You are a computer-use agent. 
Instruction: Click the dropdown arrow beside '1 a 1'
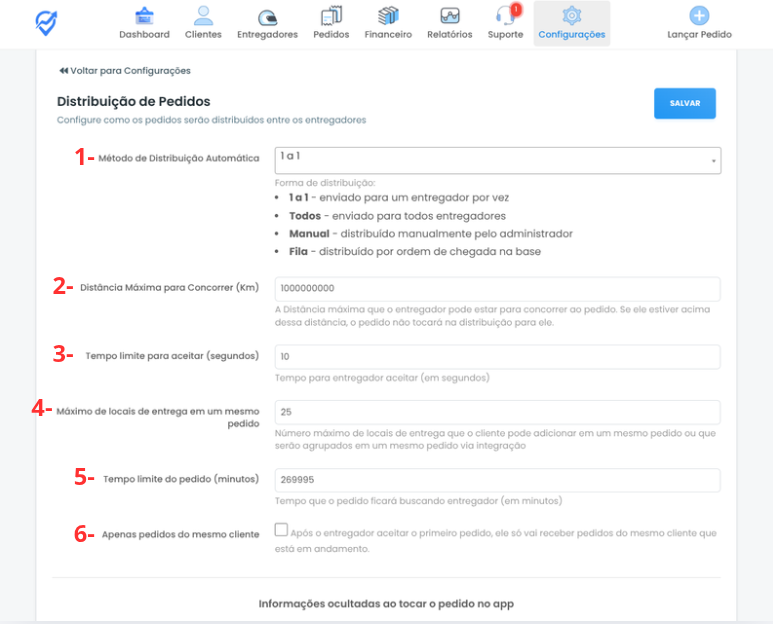pyautogui.click(x=713, y=161)
